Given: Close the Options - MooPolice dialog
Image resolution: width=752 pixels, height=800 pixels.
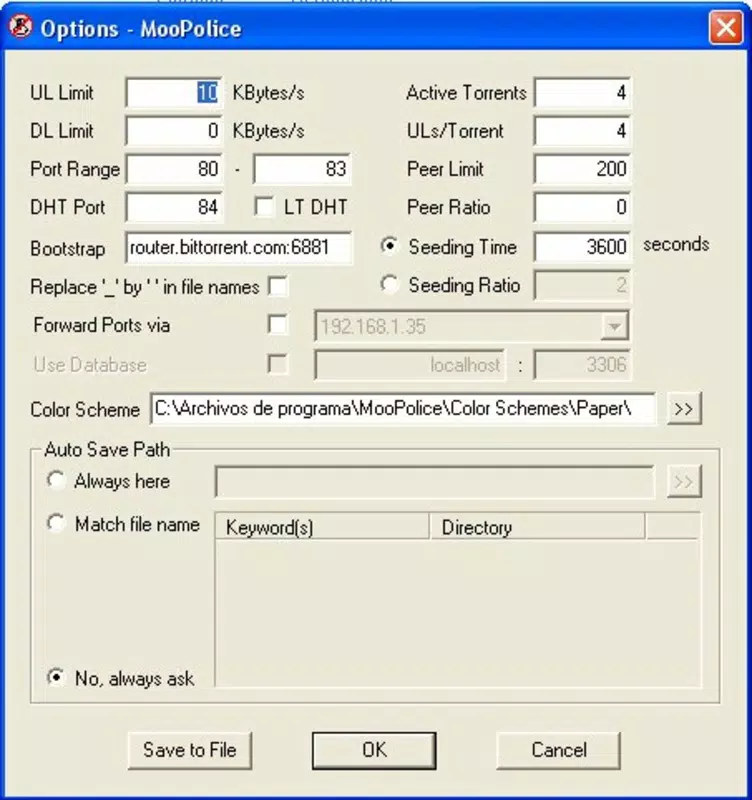Looking at the screenshot, I should pyautogui.click(x=726, y=27).
